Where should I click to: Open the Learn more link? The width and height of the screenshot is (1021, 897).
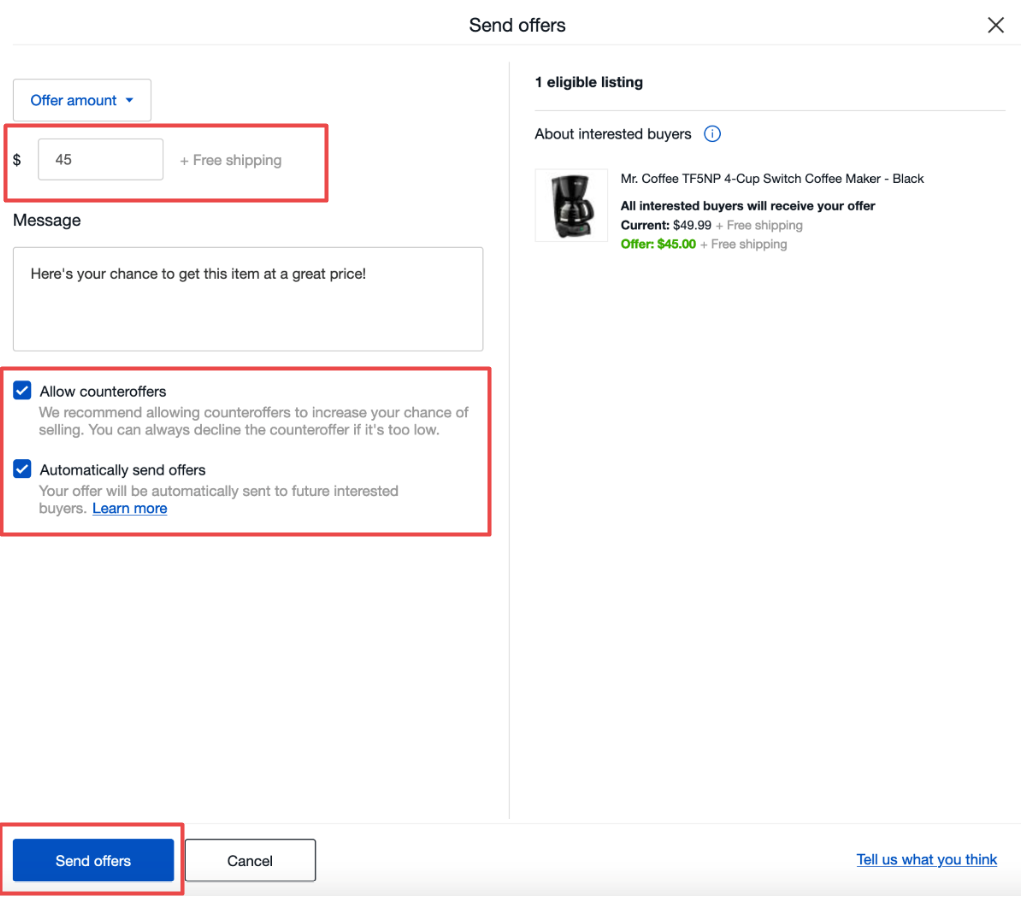pos(130,508)
